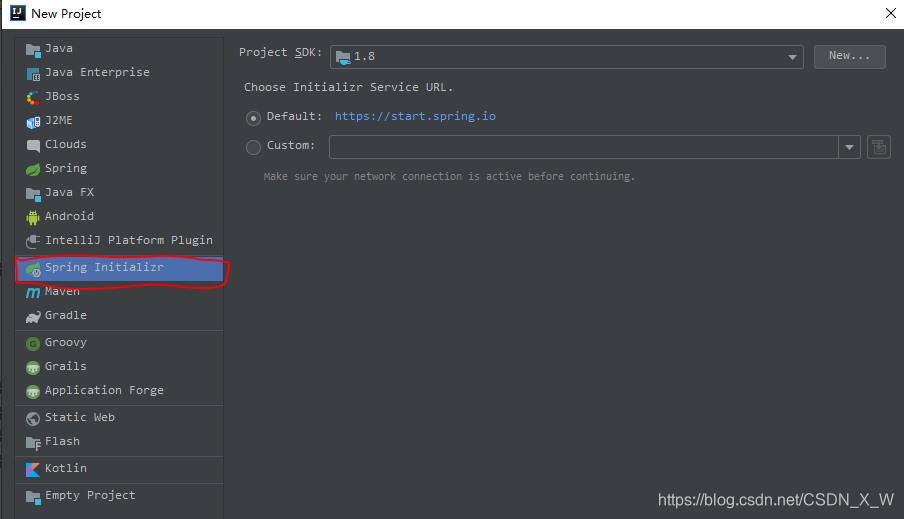Image resolution: width=904 pixels, height=519 pixels.
Task: Click the Java folder icon
Action: click(x=33, y=50)
